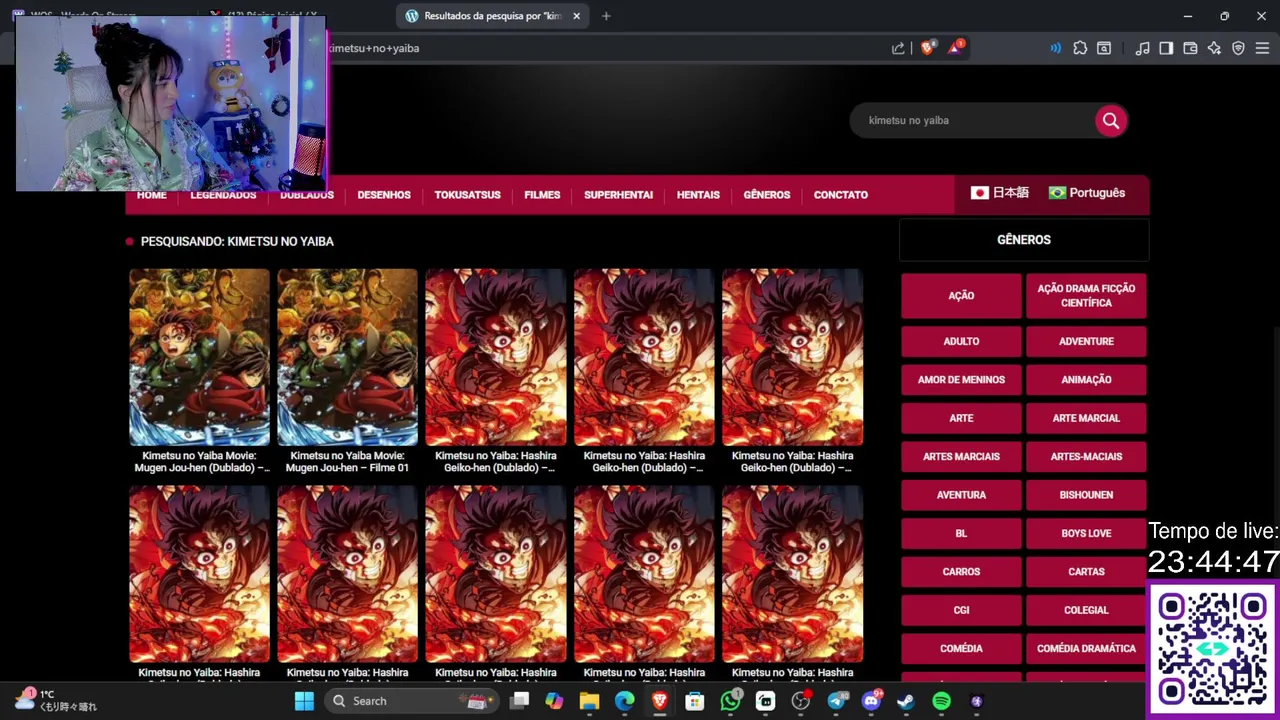Select the ADULTO genre button

click(961, 342)
